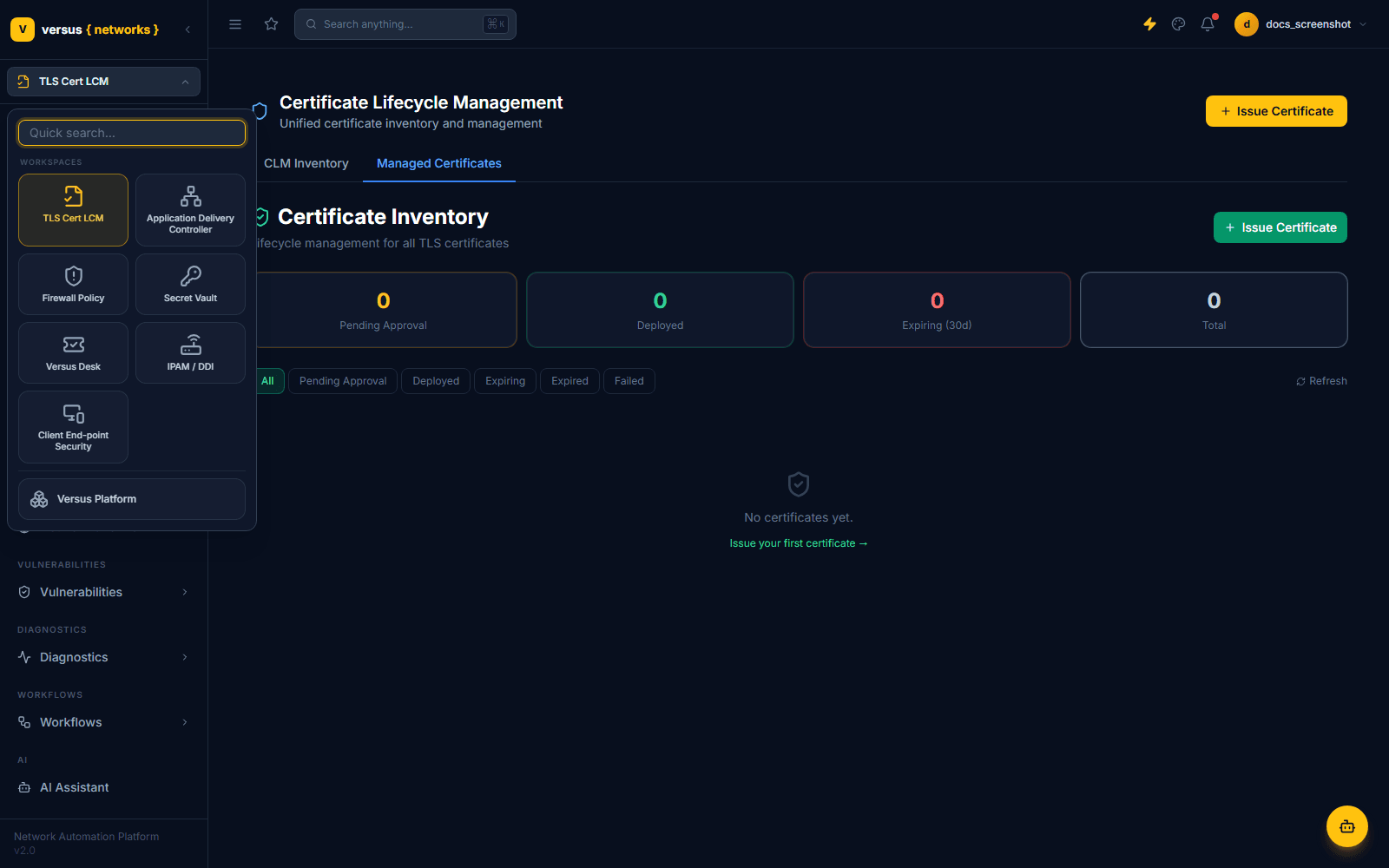Screen dimensions: 1389x868
Task: Open the IPAM / DDI workspace
Action: click(x=190, y=352)
